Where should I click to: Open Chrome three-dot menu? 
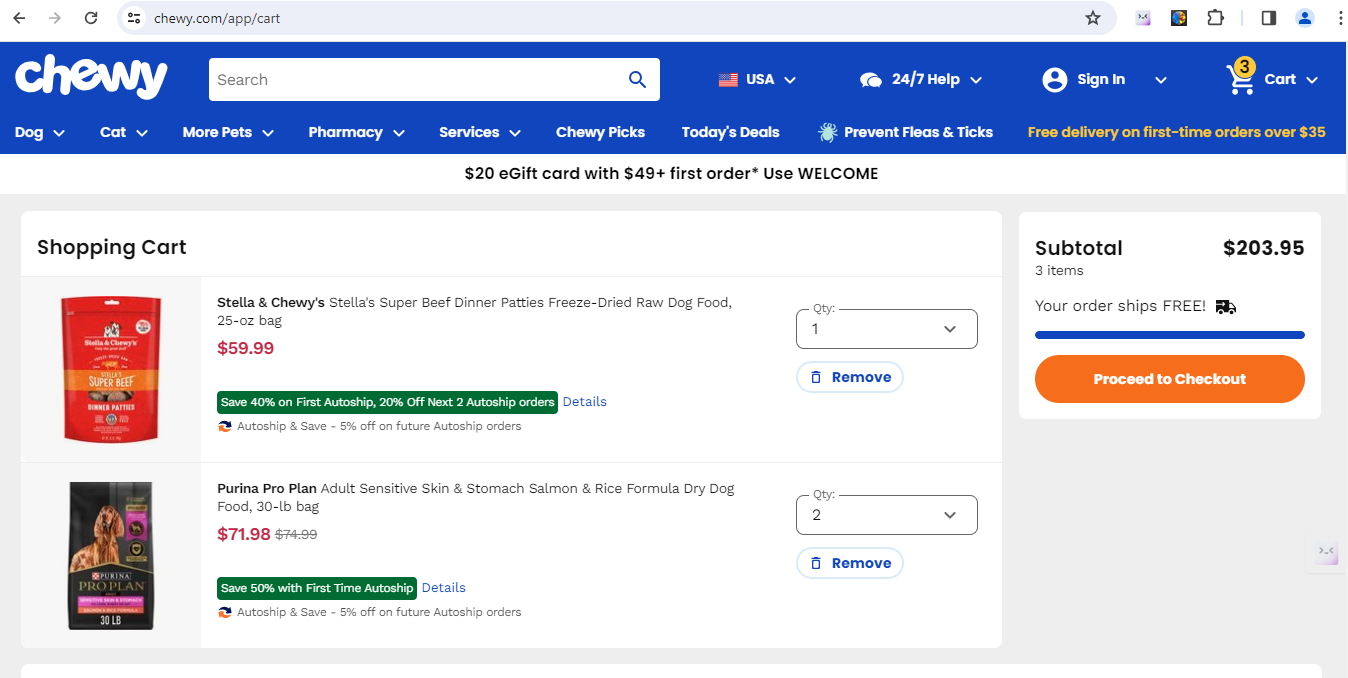click(1339, 18)
